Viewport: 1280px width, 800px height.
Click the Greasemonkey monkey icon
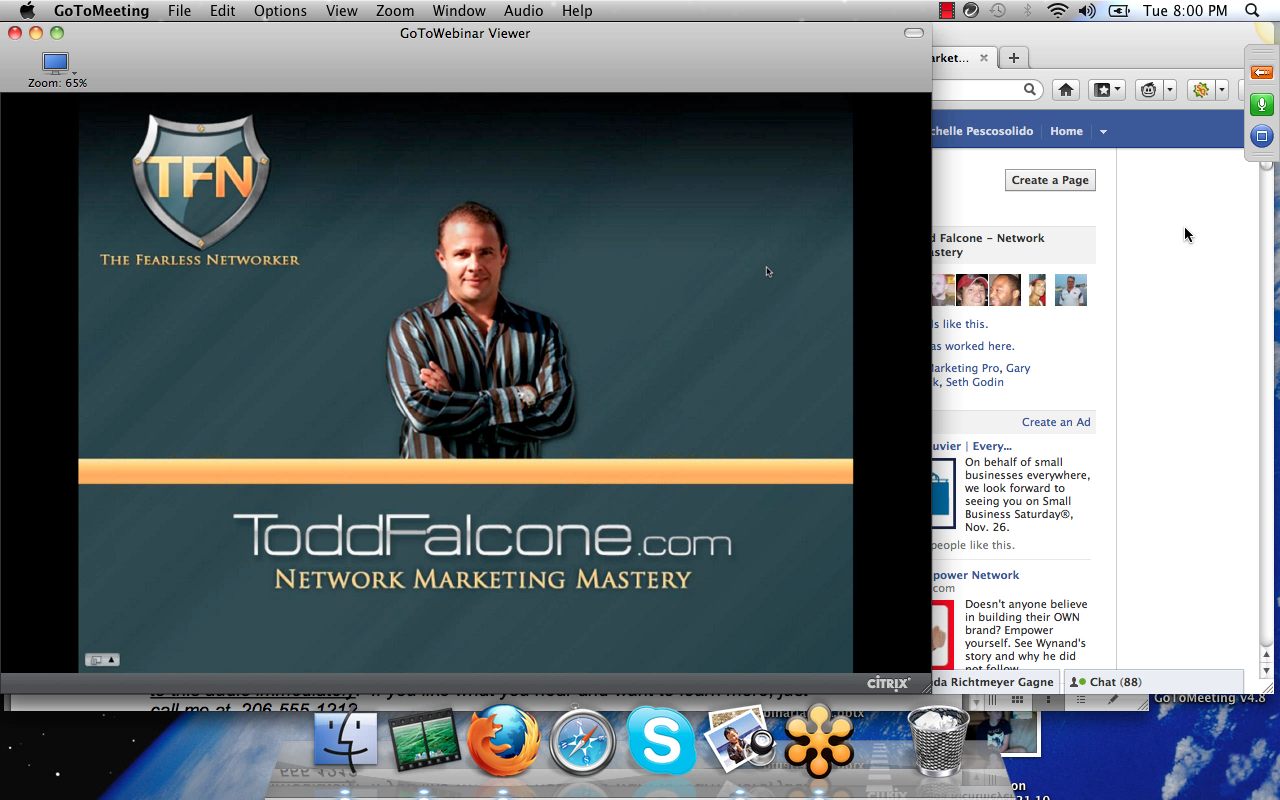(x=1149, y=90)
